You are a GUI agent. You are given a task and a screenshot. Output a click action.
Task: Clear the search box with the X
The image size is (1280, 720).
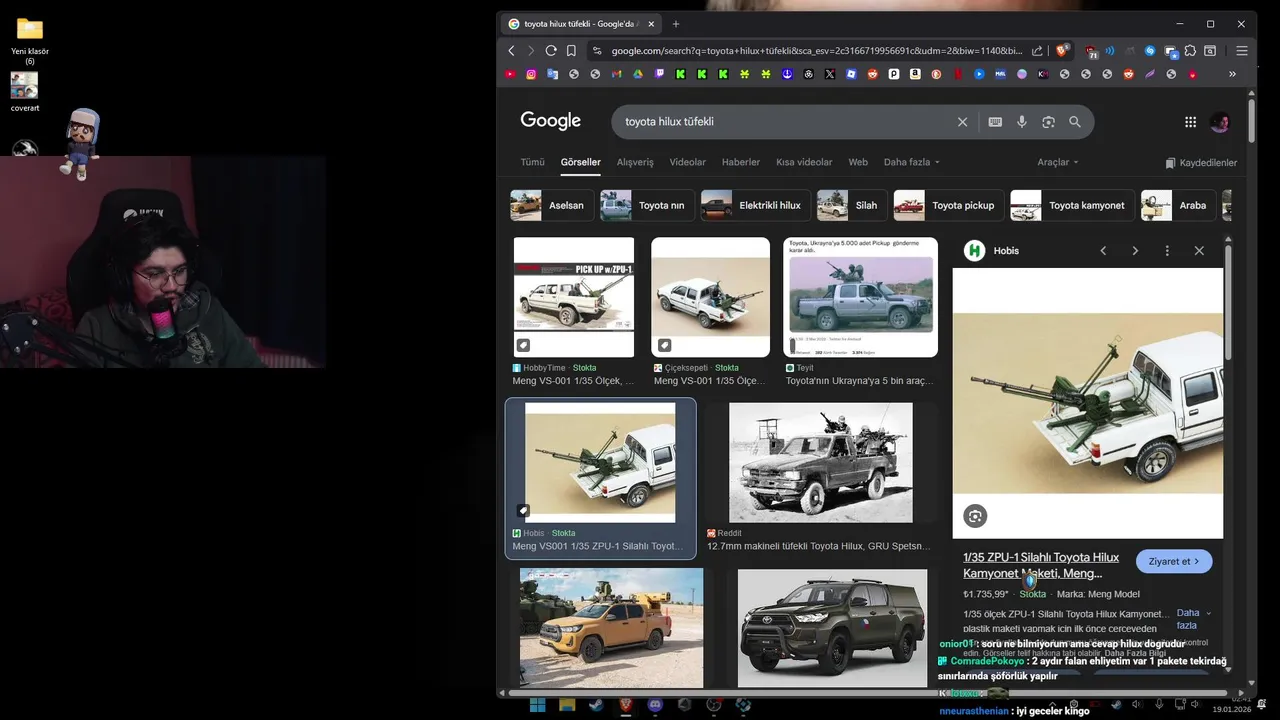click(963, 122)
